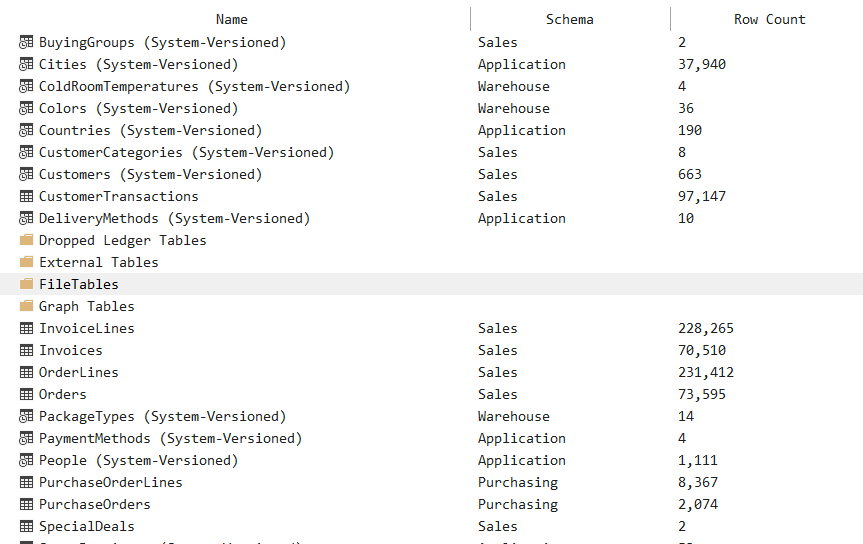Click the InvoiceLines table grid icon
Screen dimensions: 863x544
point(26,328)
